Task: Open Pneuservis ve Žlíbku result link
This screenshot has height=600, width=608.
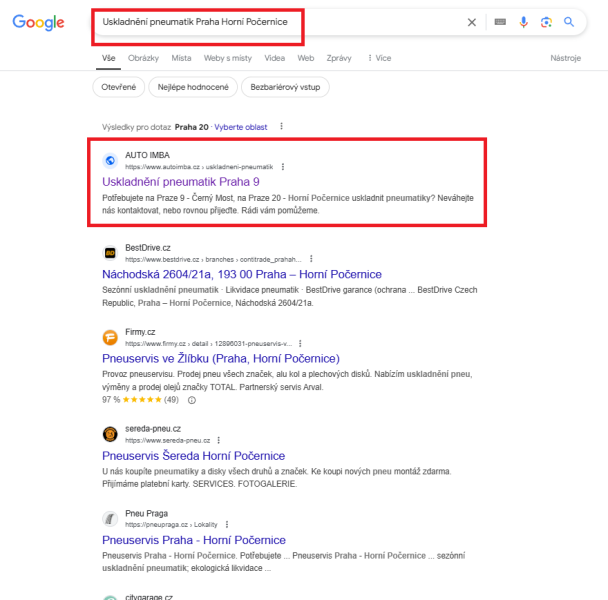Action: [221, 358]
